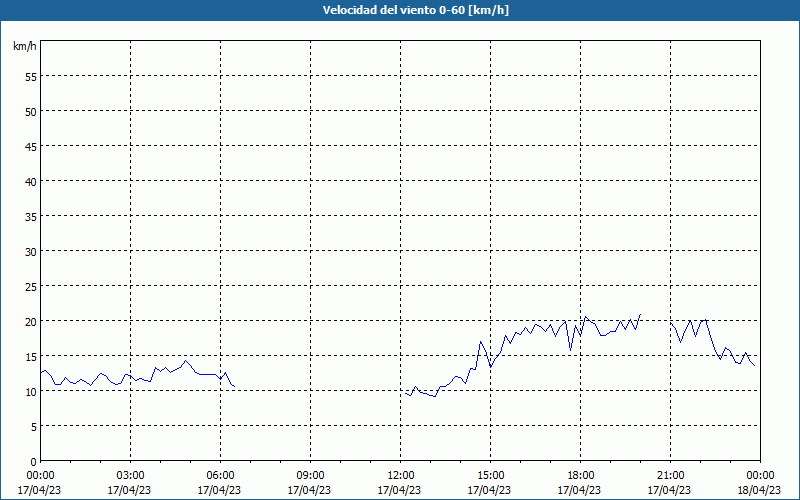
Task: Click the 'km/h' unit label on the y-axis
Action: [x=25, y=46]
